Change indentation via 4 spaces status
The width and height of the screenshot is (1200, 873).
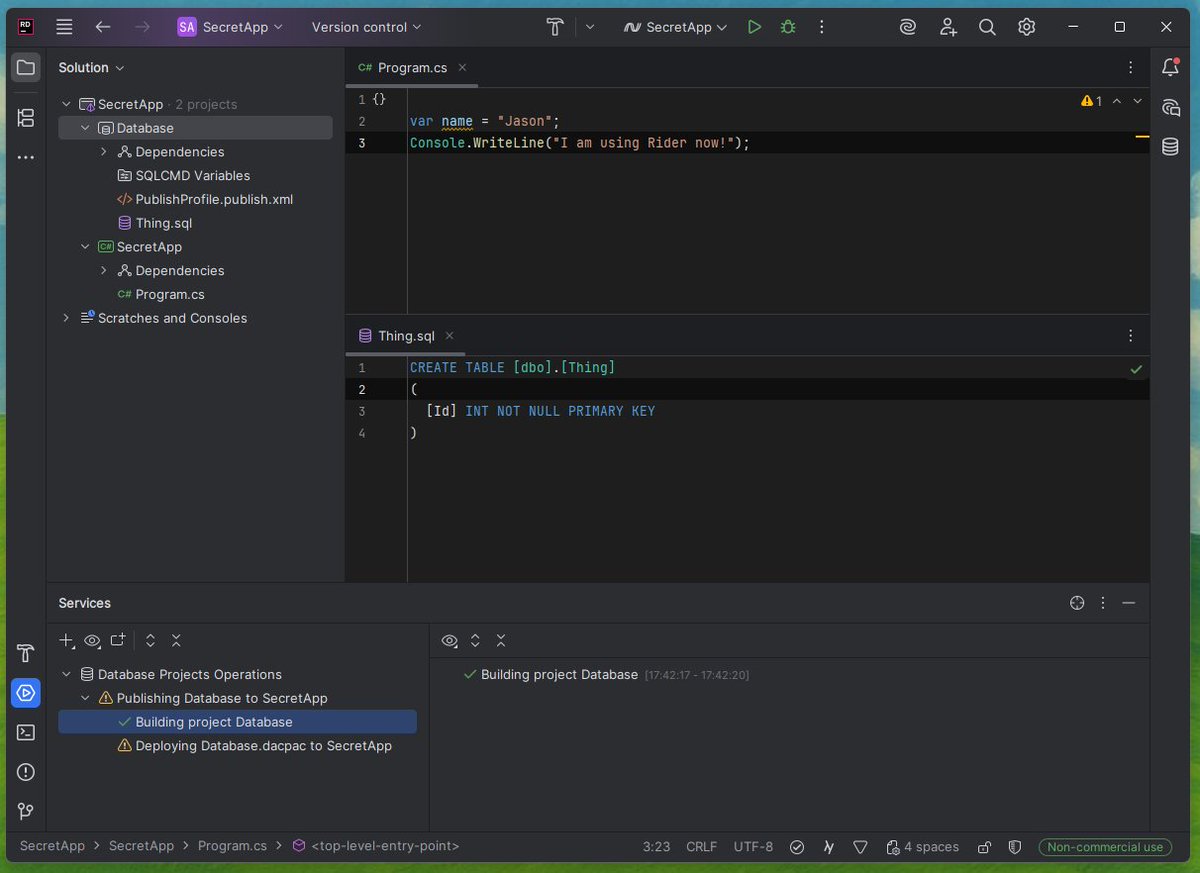pos(922,847)
